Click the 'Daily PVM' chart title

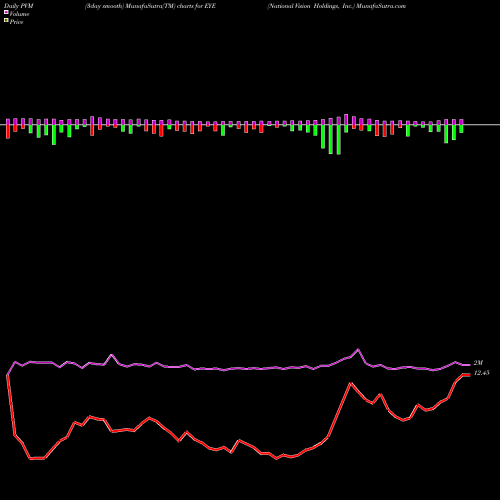click(19, 6)
